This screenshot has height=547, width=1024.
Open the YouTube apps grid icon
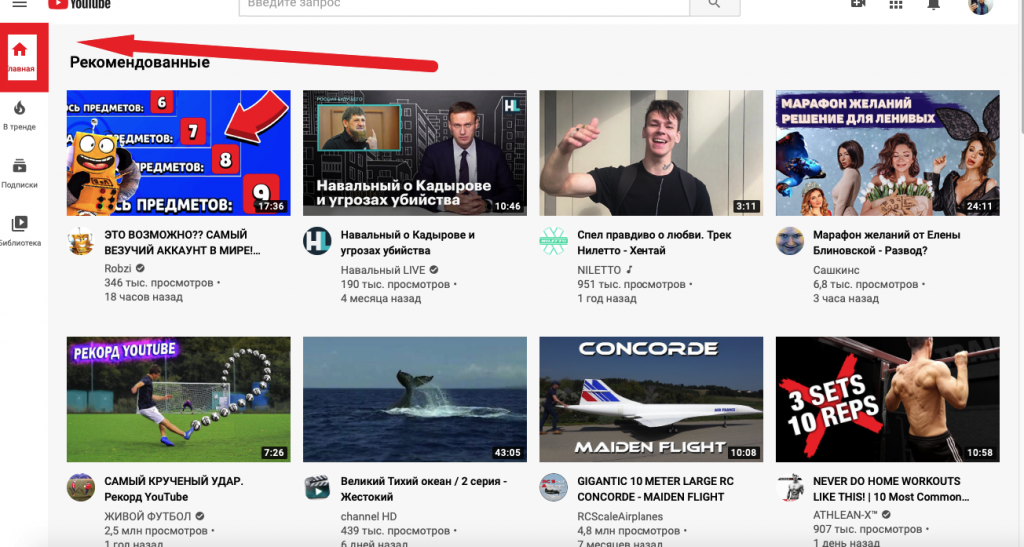(896, 5)
